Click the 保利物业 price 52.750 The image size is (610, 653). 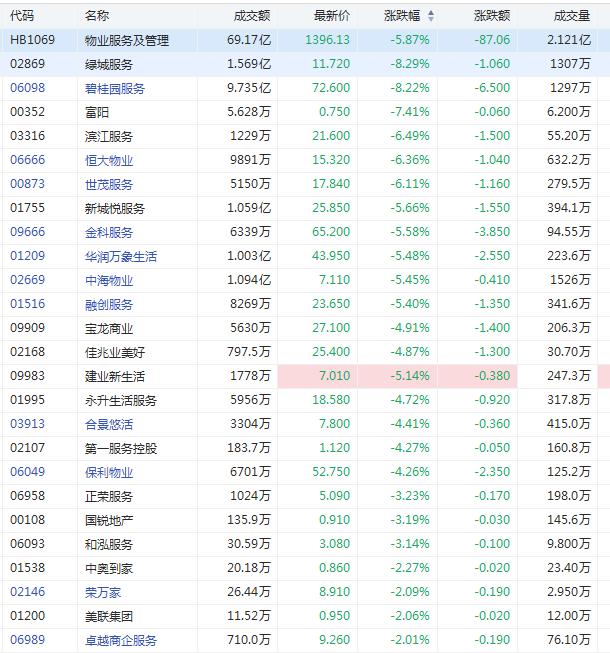point(331,472)
